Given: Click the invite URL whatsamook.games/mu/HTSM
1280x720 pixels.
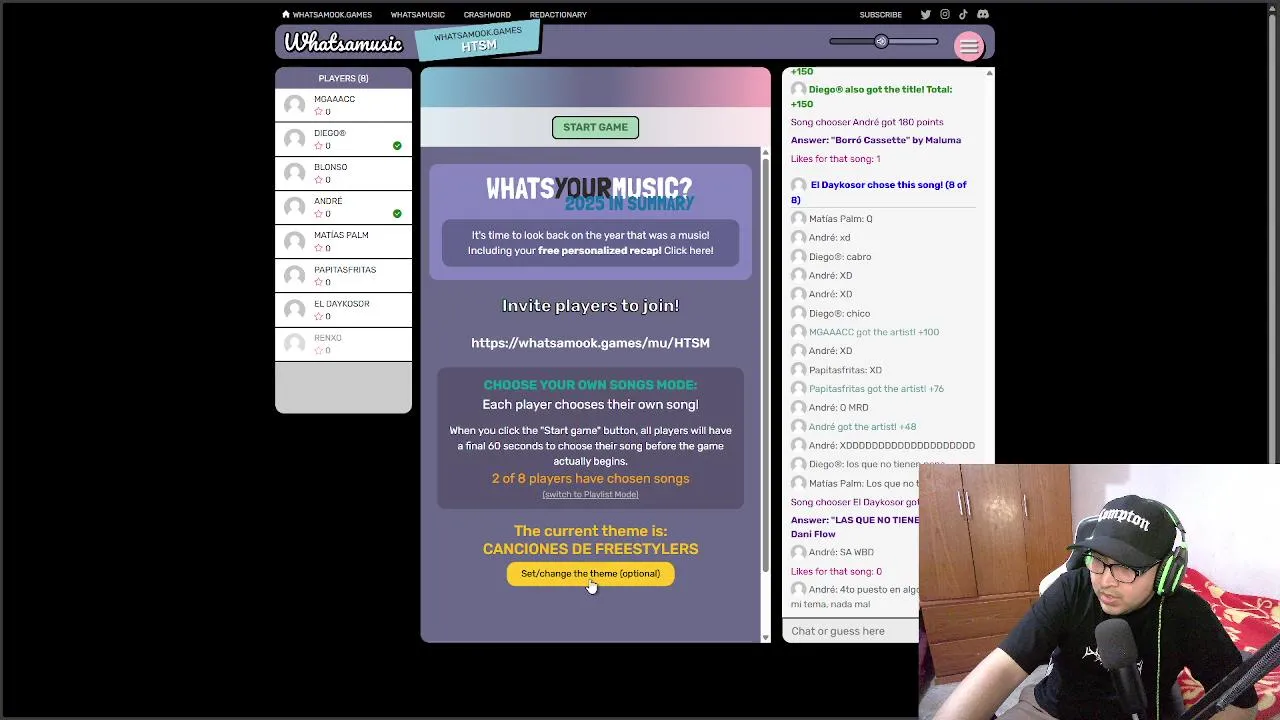Looking at the screenshot, I should (590, 343).
